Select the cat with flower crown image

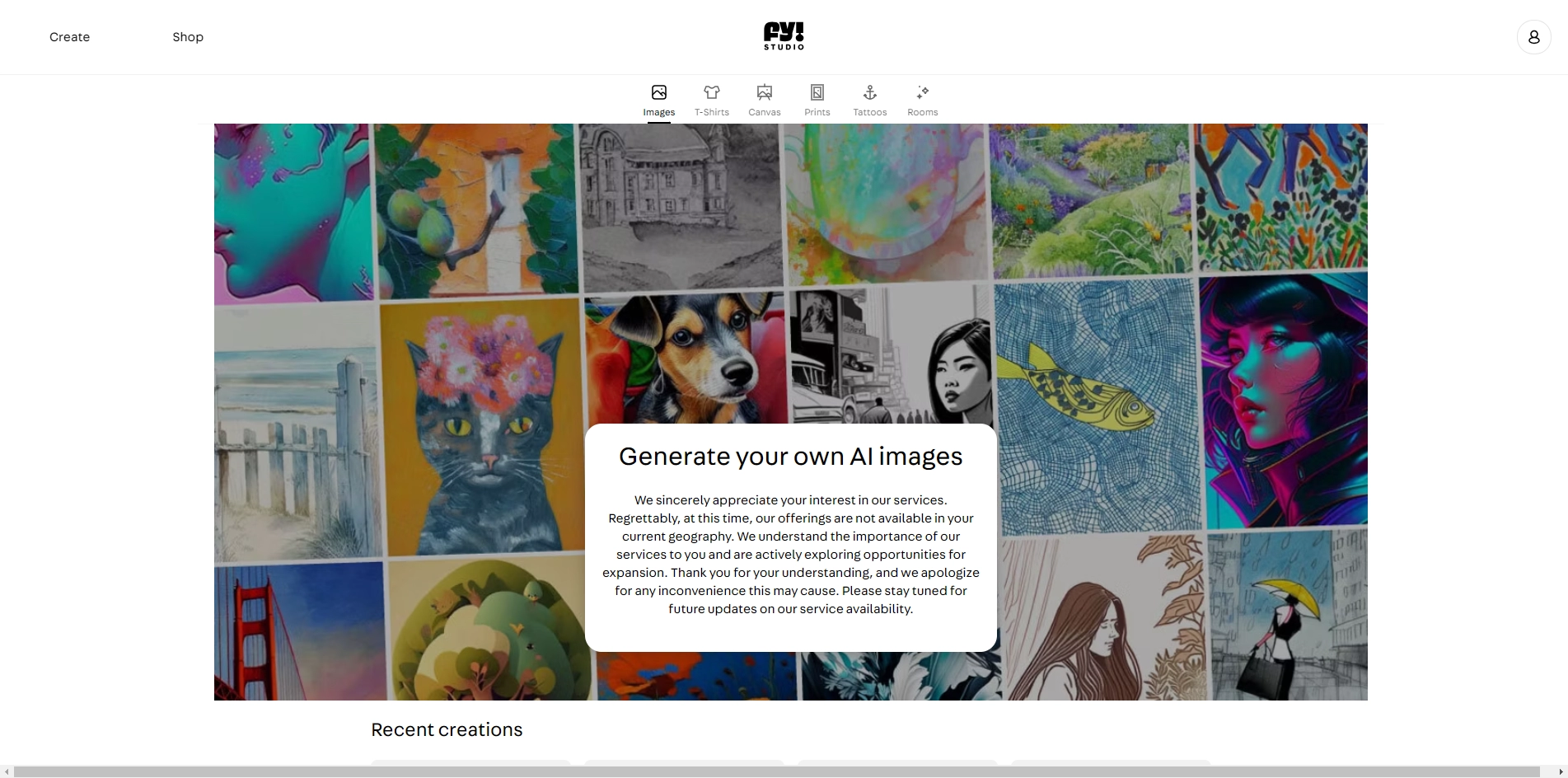[x=480, y=429]
